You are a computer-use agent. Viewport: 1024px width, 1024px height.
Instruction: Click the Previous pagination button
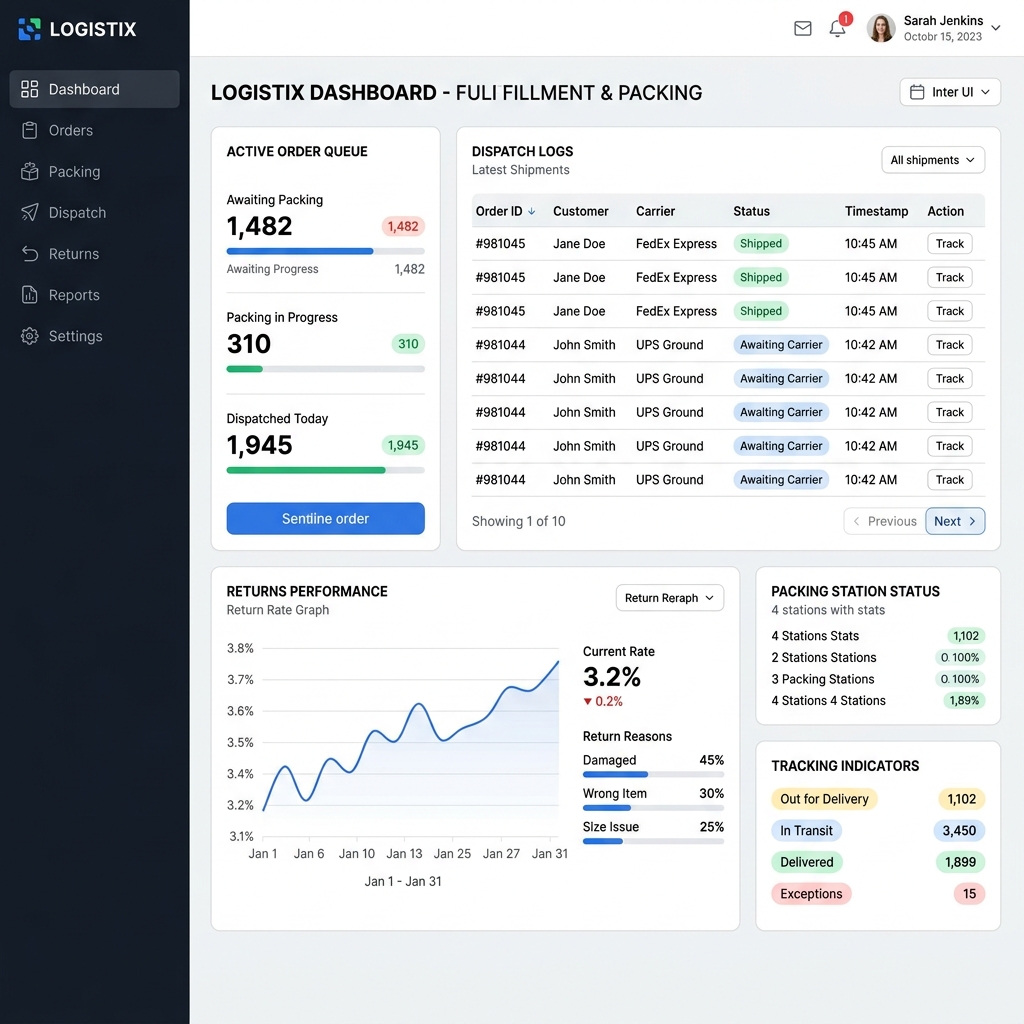coord(884,521)
